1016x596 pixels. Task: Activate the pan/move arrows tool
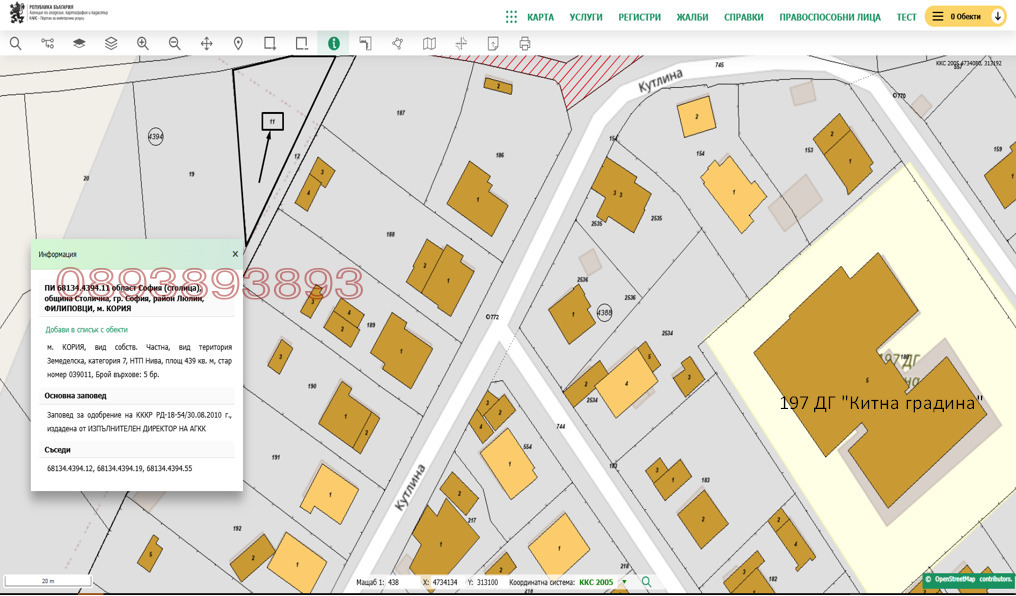coord(207,44)
